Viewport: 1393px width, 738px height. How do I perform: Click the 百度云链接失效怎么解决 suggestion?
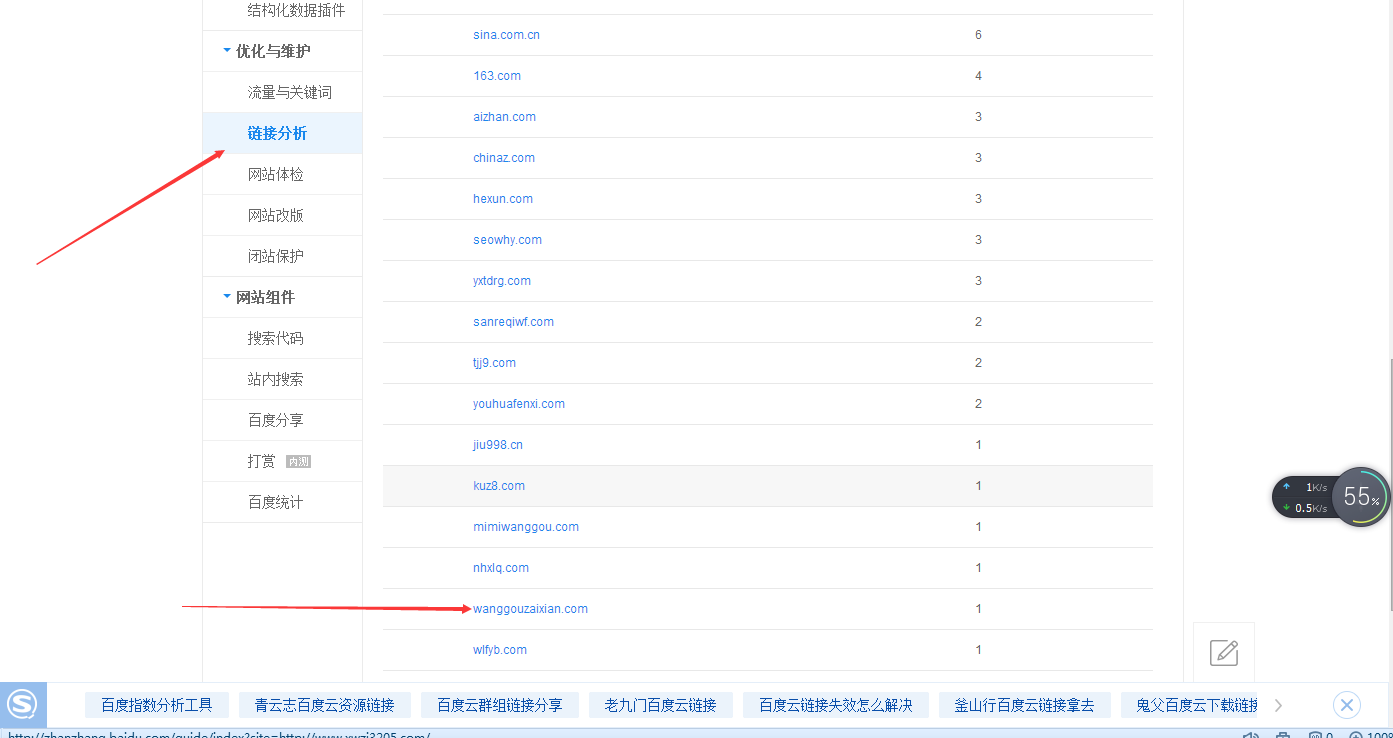(x=835, y=705)
